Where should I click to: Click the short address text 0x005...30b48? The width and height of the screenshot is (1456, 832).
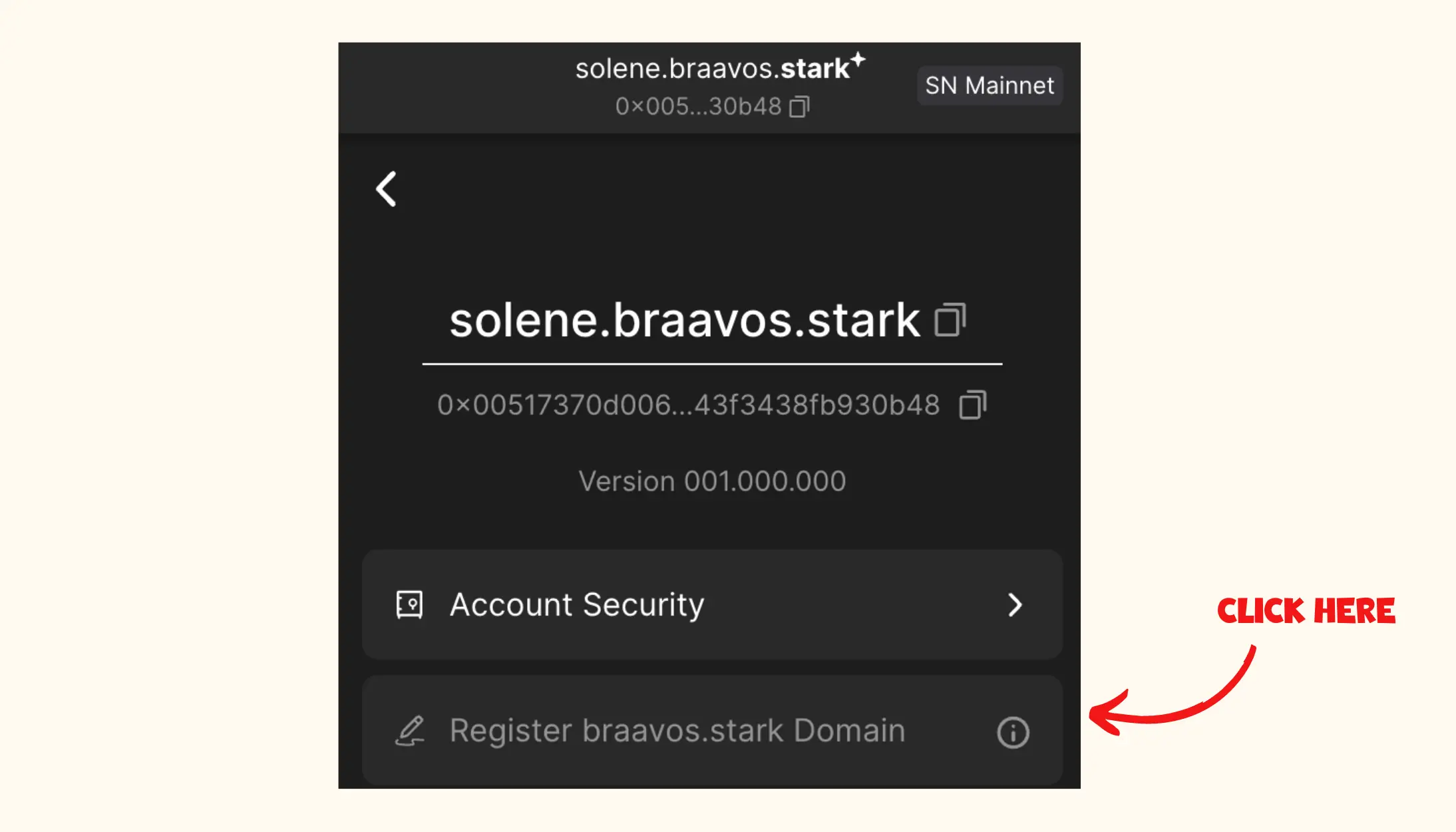point(698,106)
